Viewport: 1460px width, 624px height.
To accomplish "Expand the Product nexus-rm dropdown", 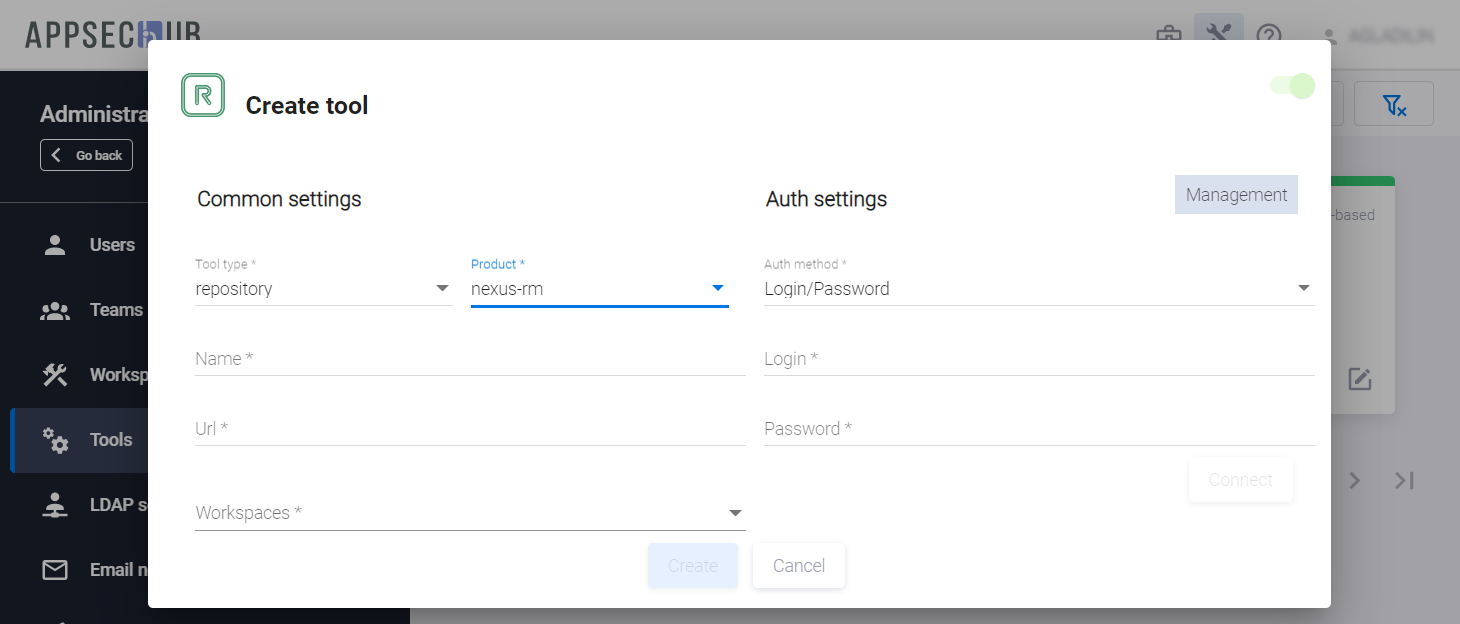I will 599,289.
